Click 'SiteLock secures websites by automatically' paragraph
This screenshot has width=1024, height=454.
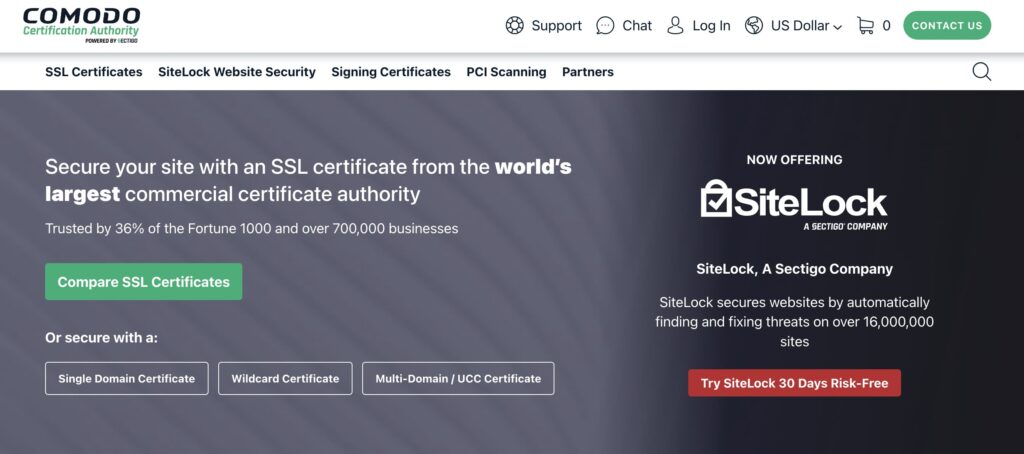pyautogui.click(x=794, y=321)
